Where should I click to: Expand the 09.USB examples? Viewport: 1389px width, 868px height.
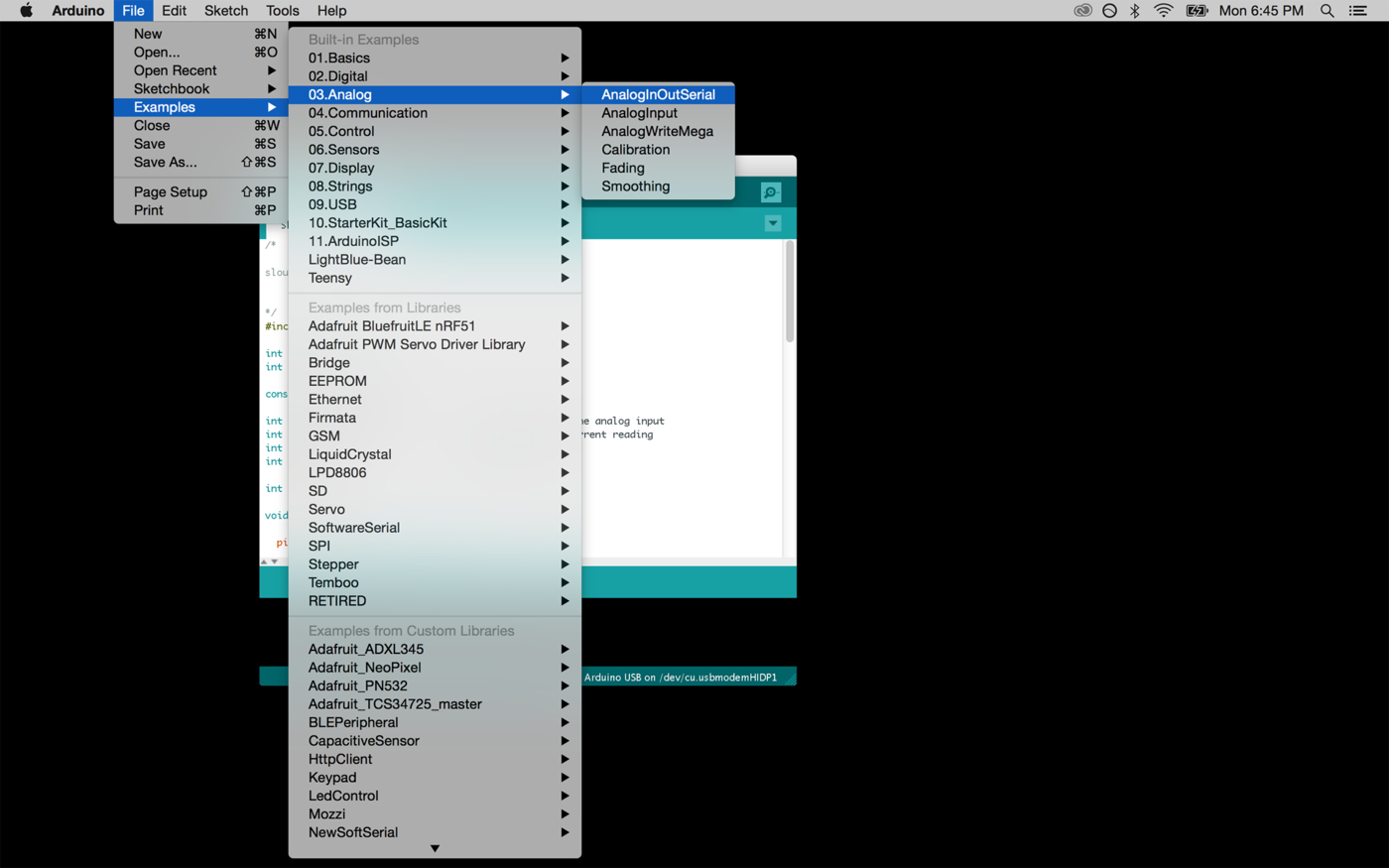[435, 204]
